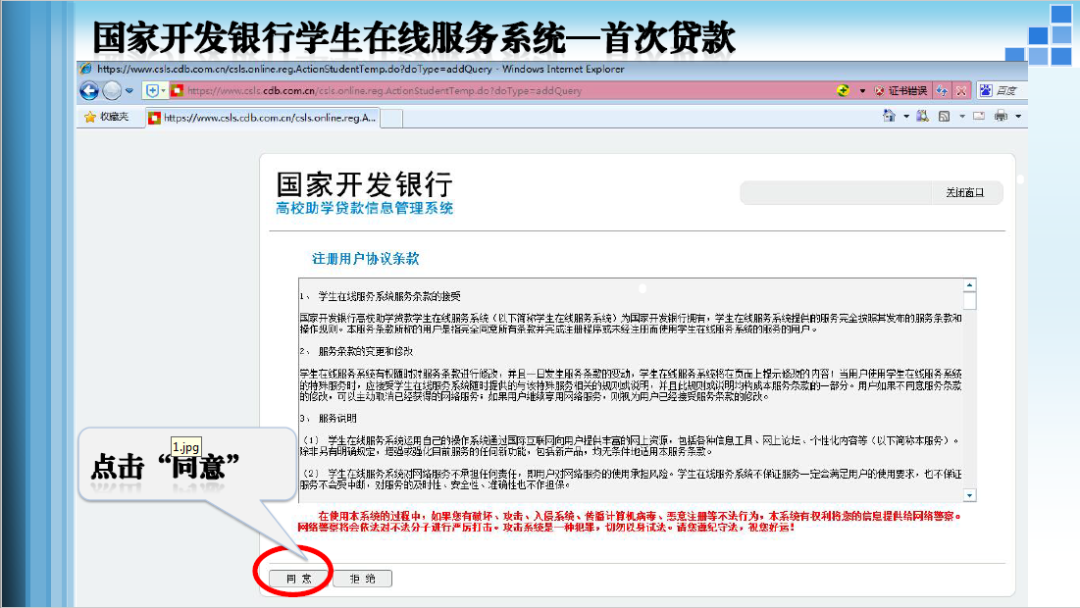Click the Print icon
1080x608 pixels.
point(1001,116)
